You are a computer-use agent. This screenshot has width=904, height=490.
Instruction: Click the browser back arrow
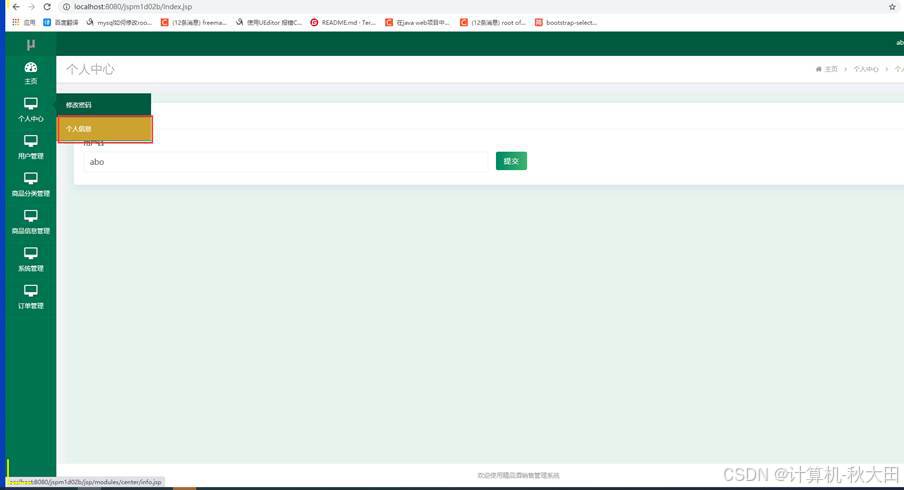click(x=16, y=7)
